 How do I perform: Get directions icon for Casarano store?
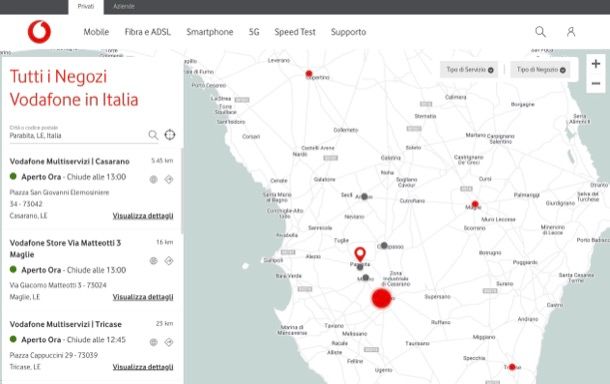pos(168,179)
